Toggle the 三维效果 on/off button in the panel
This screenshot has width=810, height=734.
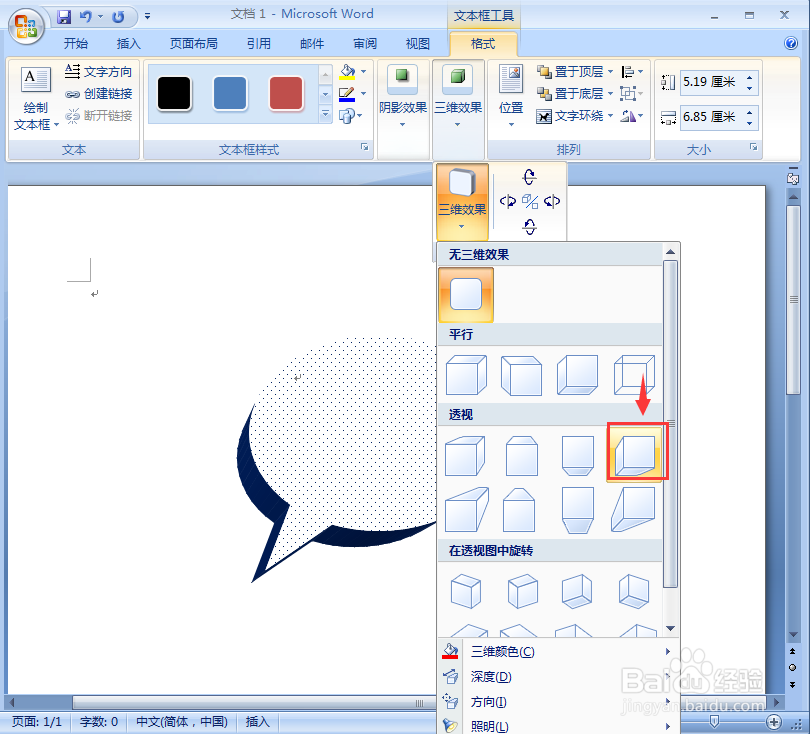click(x=462, y=201)
